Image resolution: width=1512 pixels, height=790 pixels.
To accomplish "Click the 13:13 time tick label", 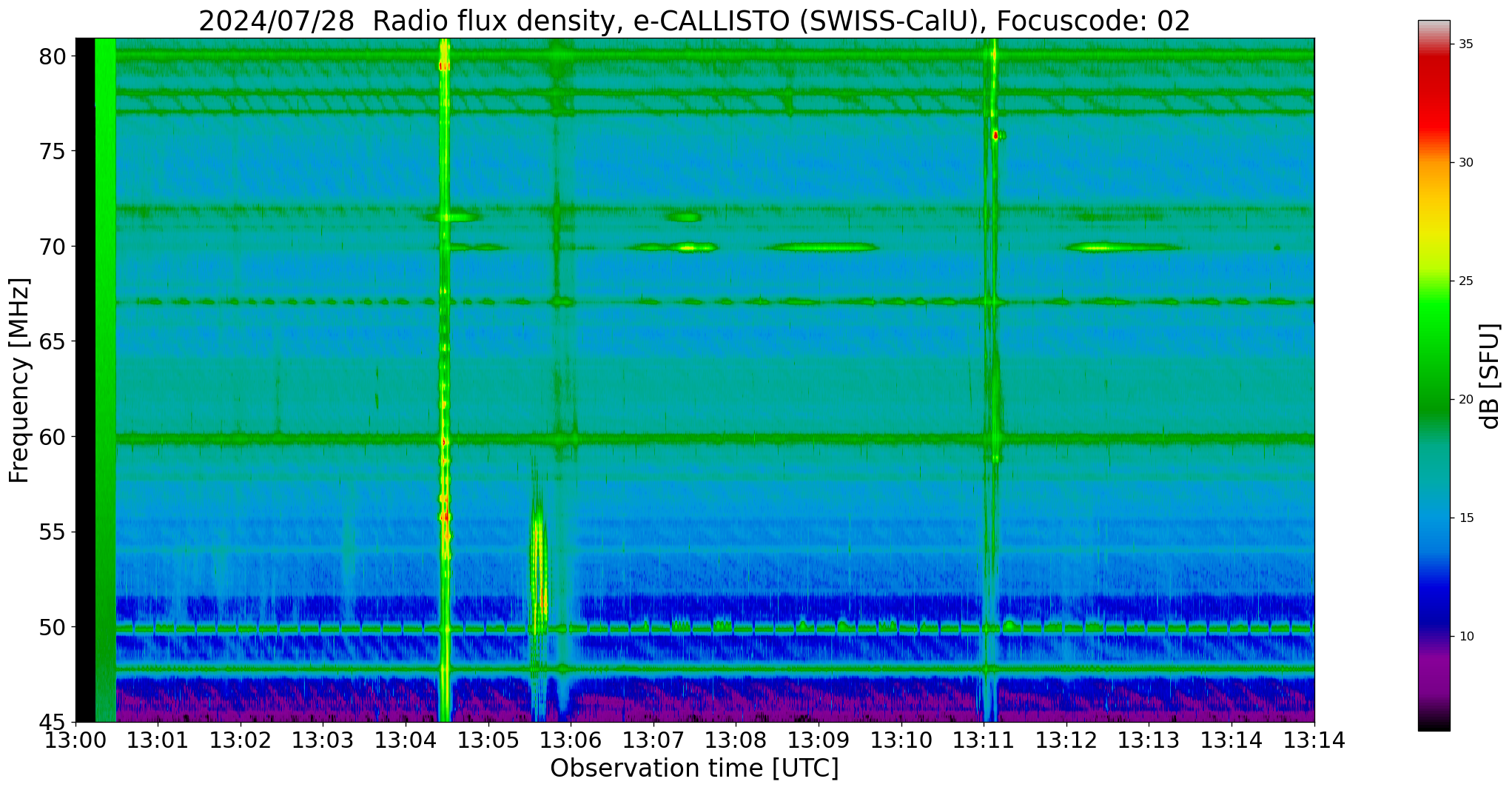I will 1149,740.
